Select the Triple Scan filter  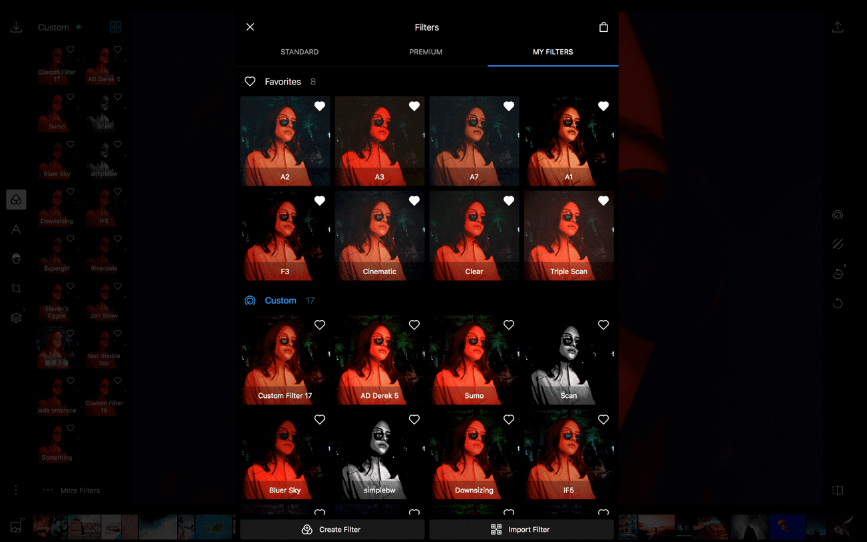tap(568, 236)
